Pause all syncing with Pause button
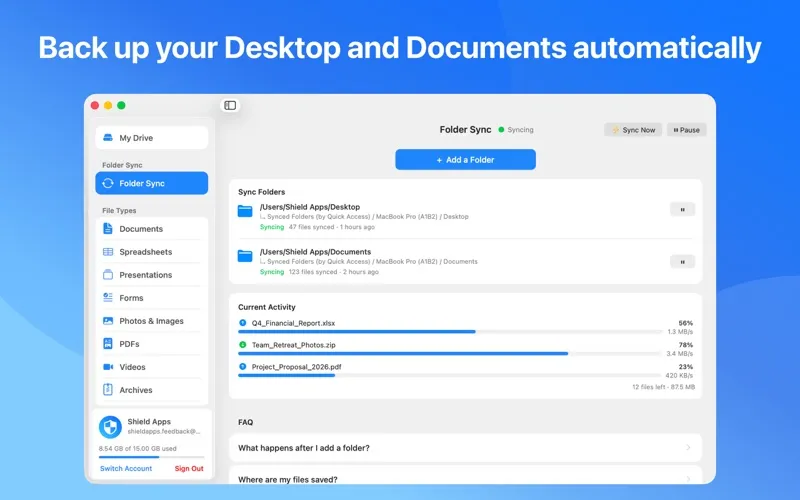Viewport: 800px width, 500px height. [x=686, y=130]
